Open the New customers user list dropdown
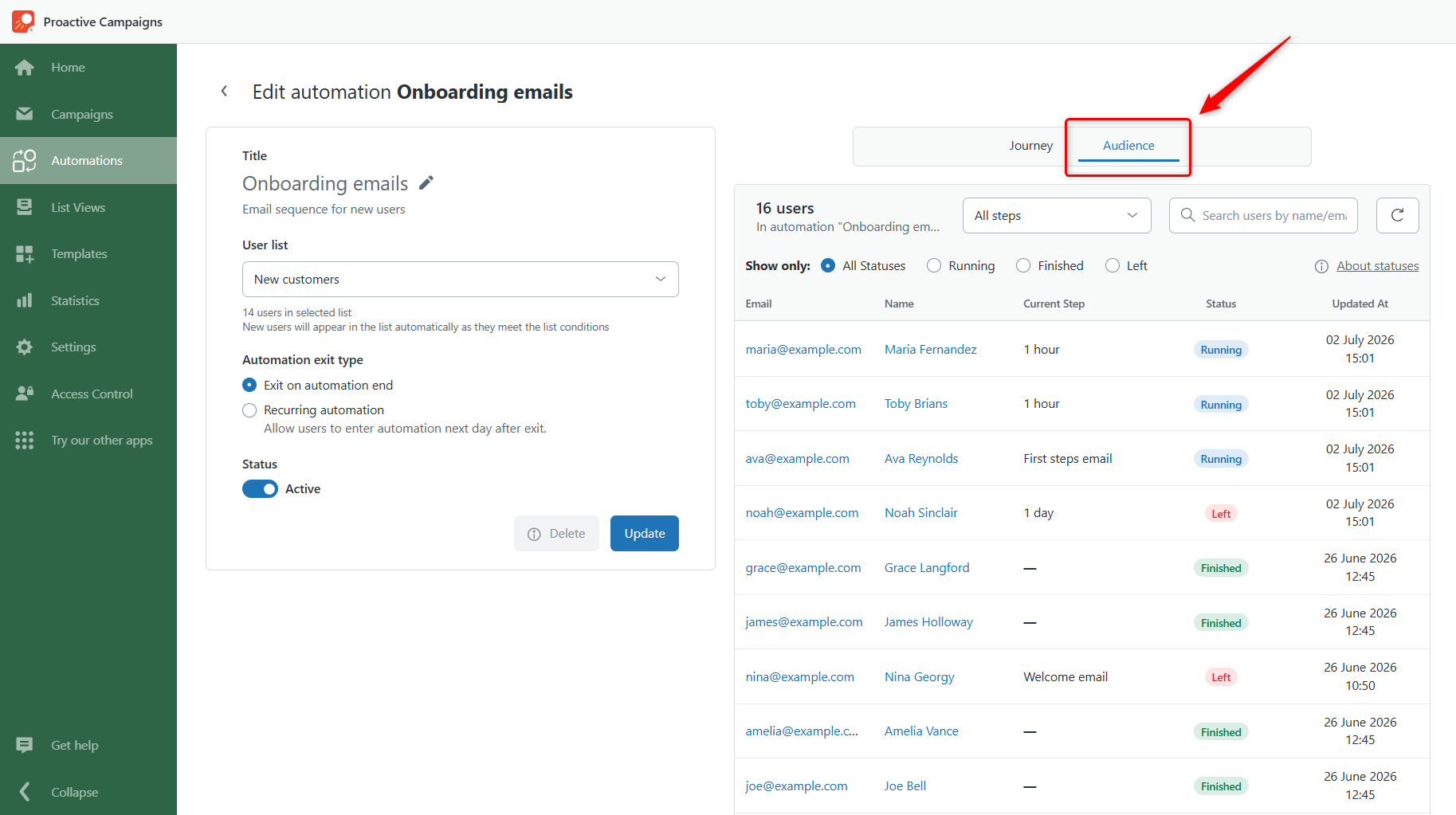The width and height of the screenshot is (1456, 815). click(x=461, y=279)
